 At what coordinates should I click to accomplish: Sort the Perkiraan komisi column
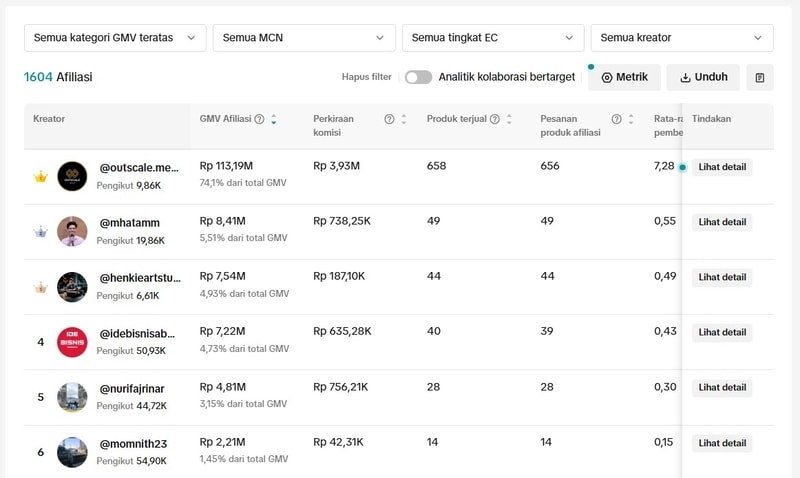click(404, 119)
